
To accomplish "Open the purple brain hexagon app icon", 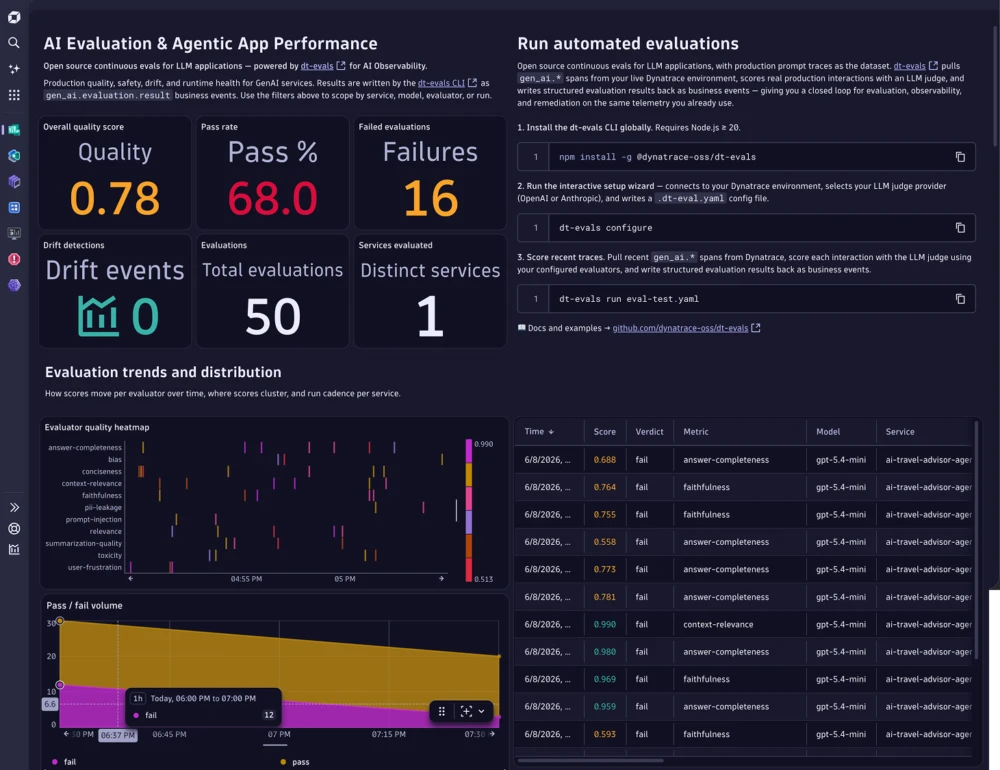I will click(x=14, y=285).
